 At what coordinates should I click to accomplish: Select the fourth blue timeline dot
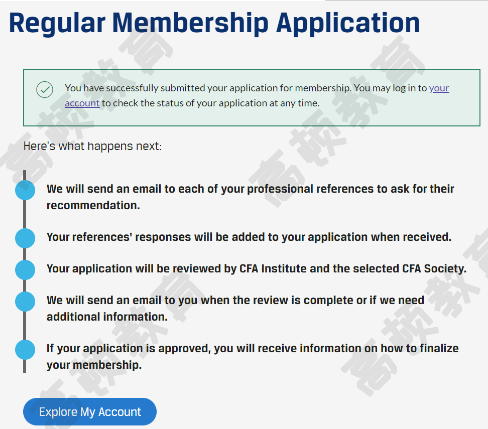(25, 301)
